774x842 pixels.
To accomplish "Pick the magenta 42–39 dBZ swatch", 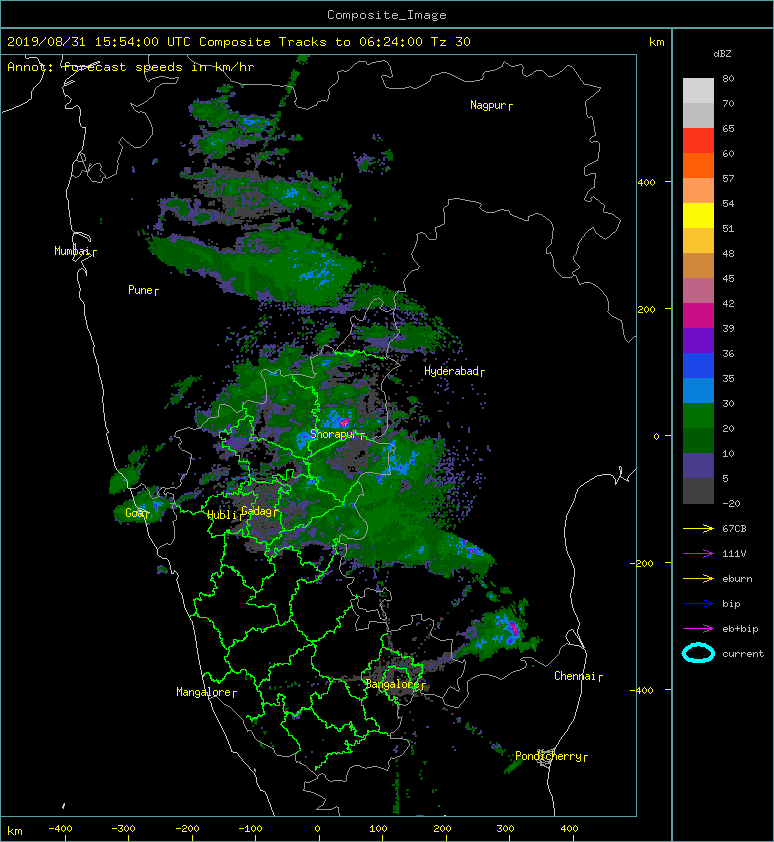I will (x=698, y=316).
